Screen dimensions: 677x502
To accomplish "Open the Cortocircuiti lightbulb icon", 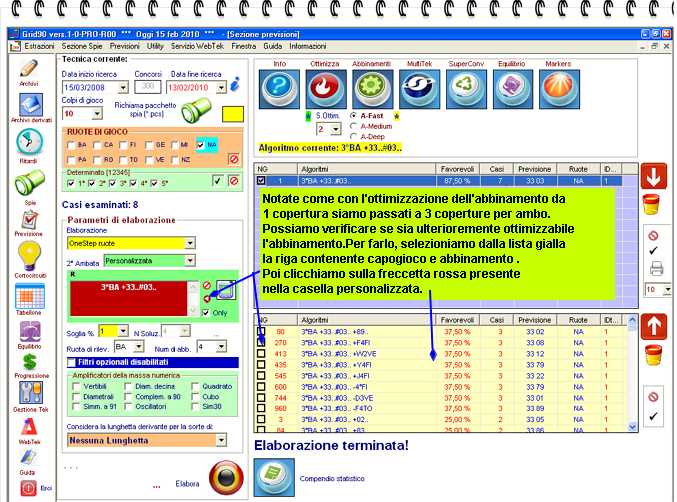I will pos(29,256).
